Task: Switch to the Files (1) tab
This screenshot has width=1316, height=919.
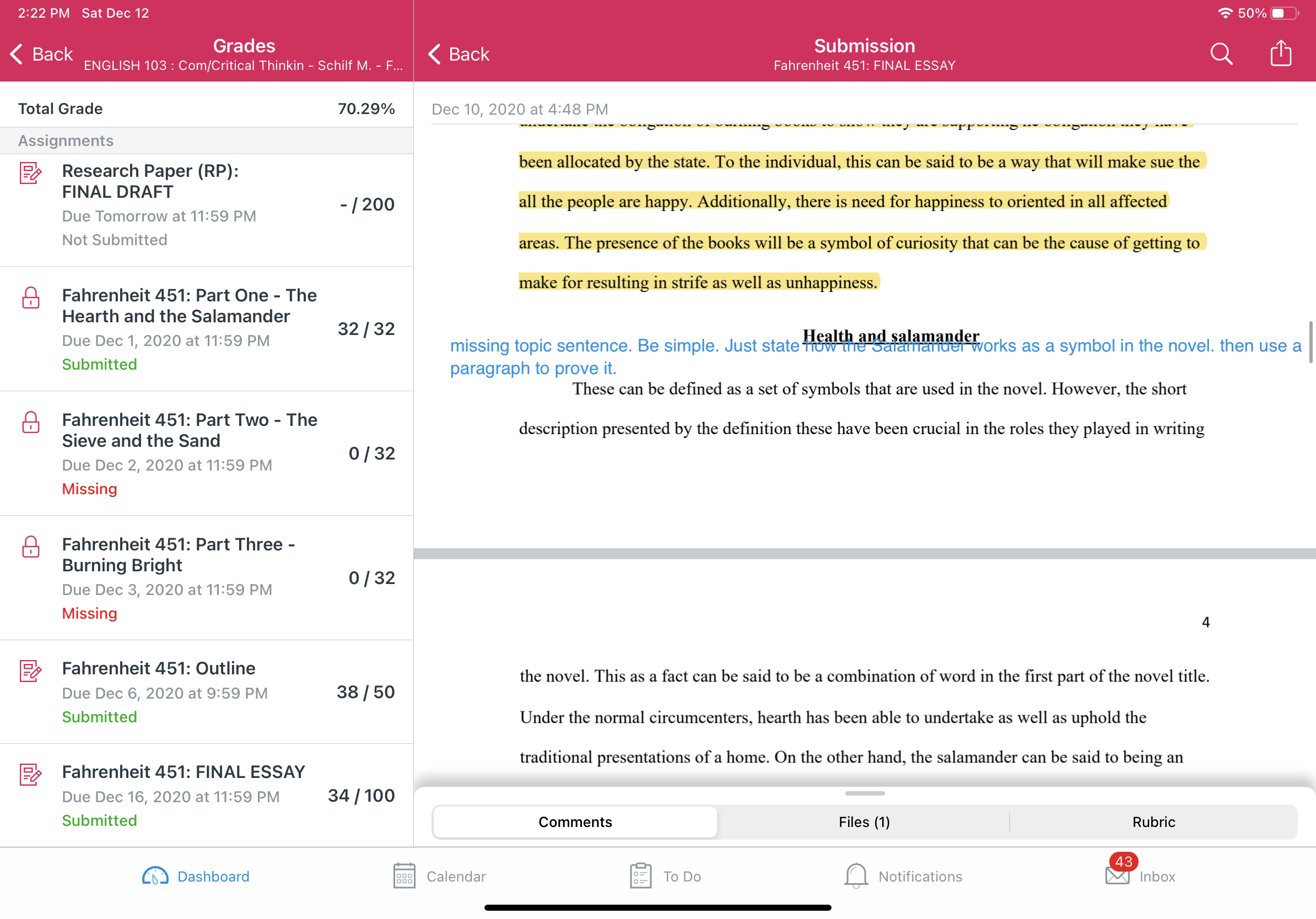Action: 864,821
